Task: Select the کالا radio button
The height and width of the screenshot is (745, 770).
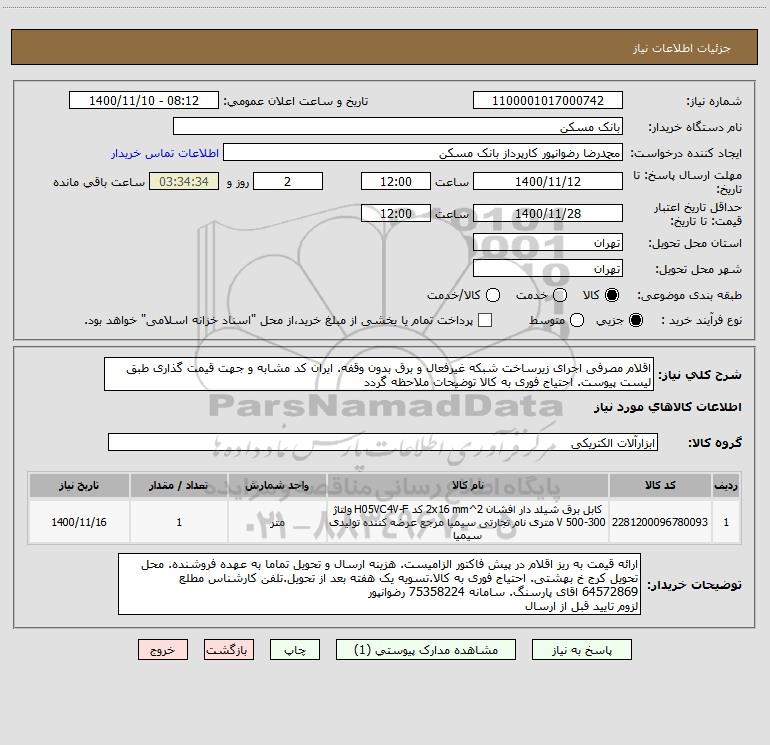Action: point(611,295)
